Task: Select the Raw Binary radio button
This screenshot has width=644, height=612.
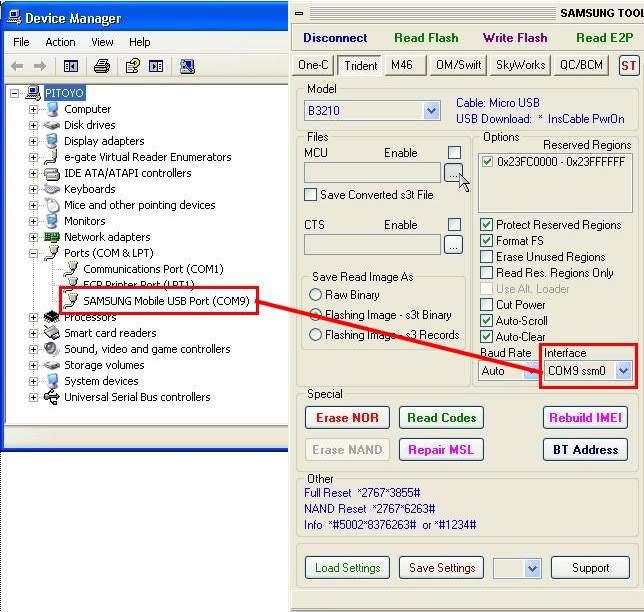Action: [x=315, y=294]
